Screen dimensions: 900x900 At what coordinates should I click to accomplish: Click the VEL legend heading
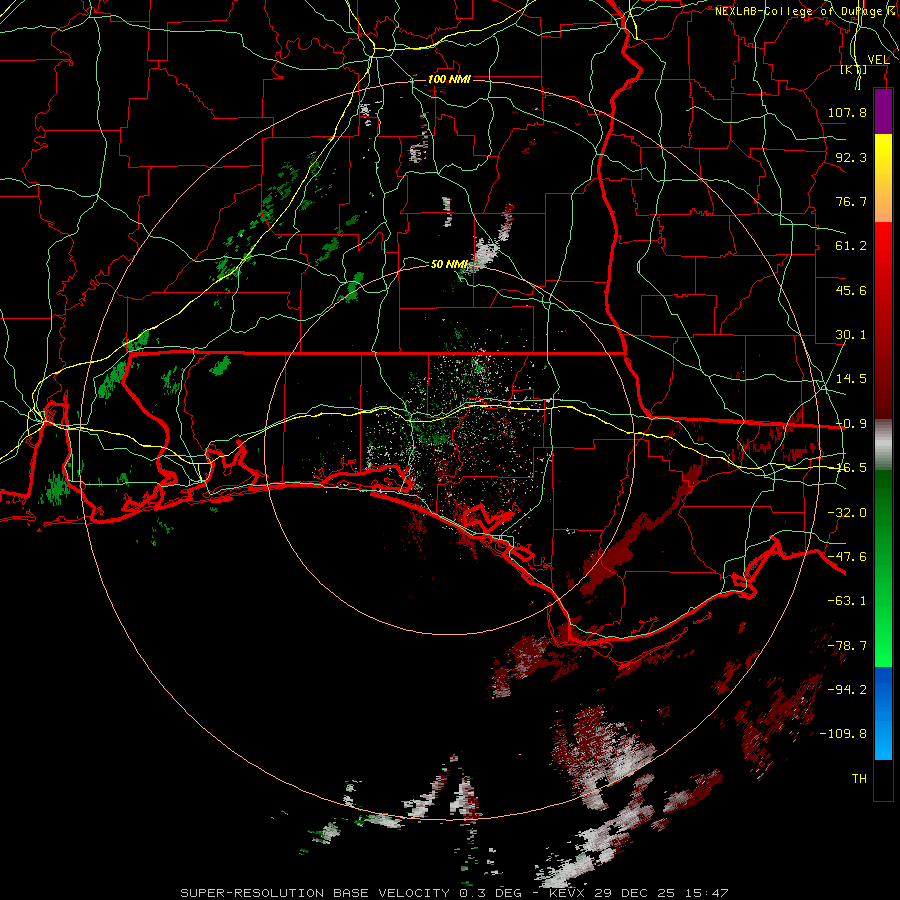click(878, 59)
